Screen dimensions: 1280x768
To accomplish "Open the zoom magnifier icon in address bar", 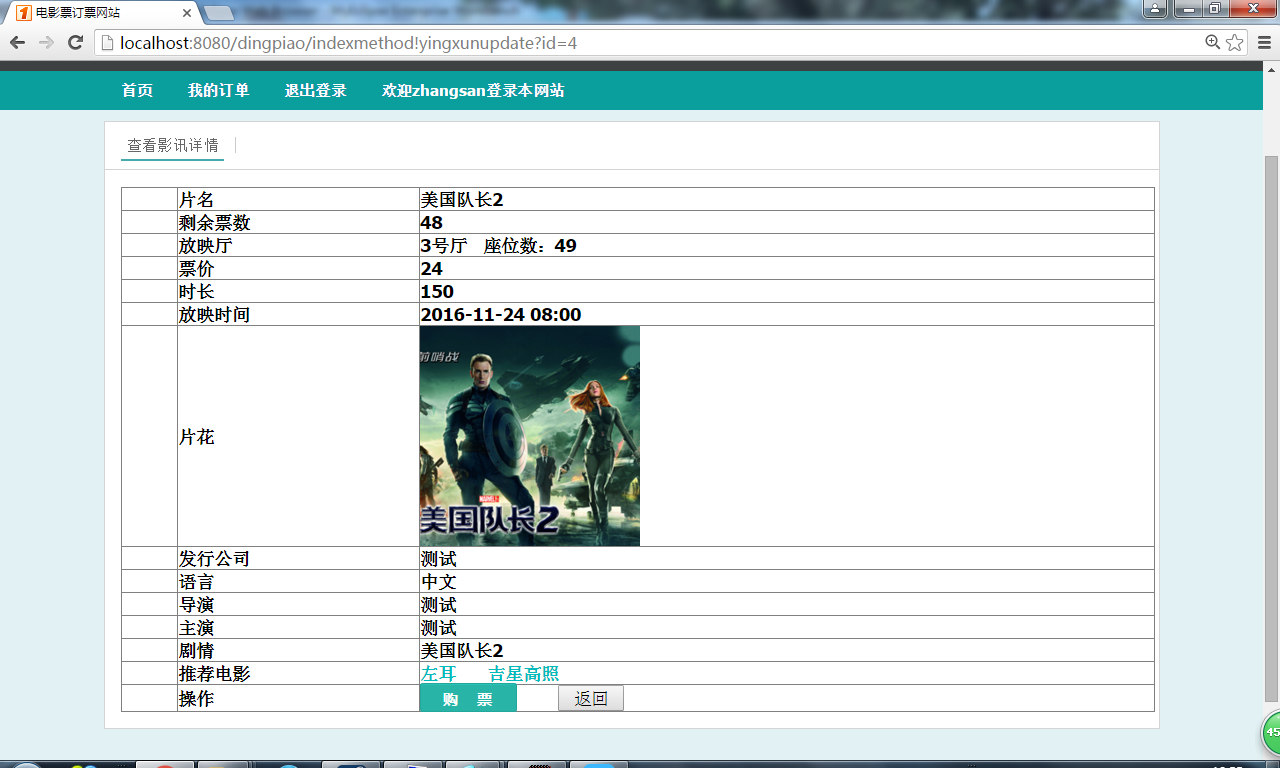I will pyautogui.click(x=1213, y=42).
